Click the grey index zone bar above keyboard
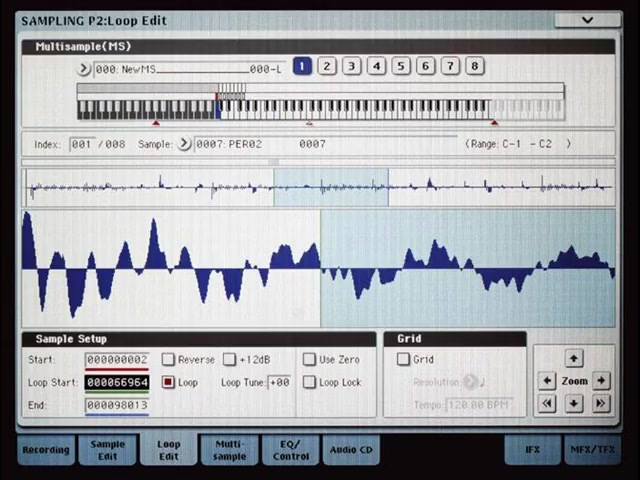This screenshot has height=480, width=640. point(147,88)
